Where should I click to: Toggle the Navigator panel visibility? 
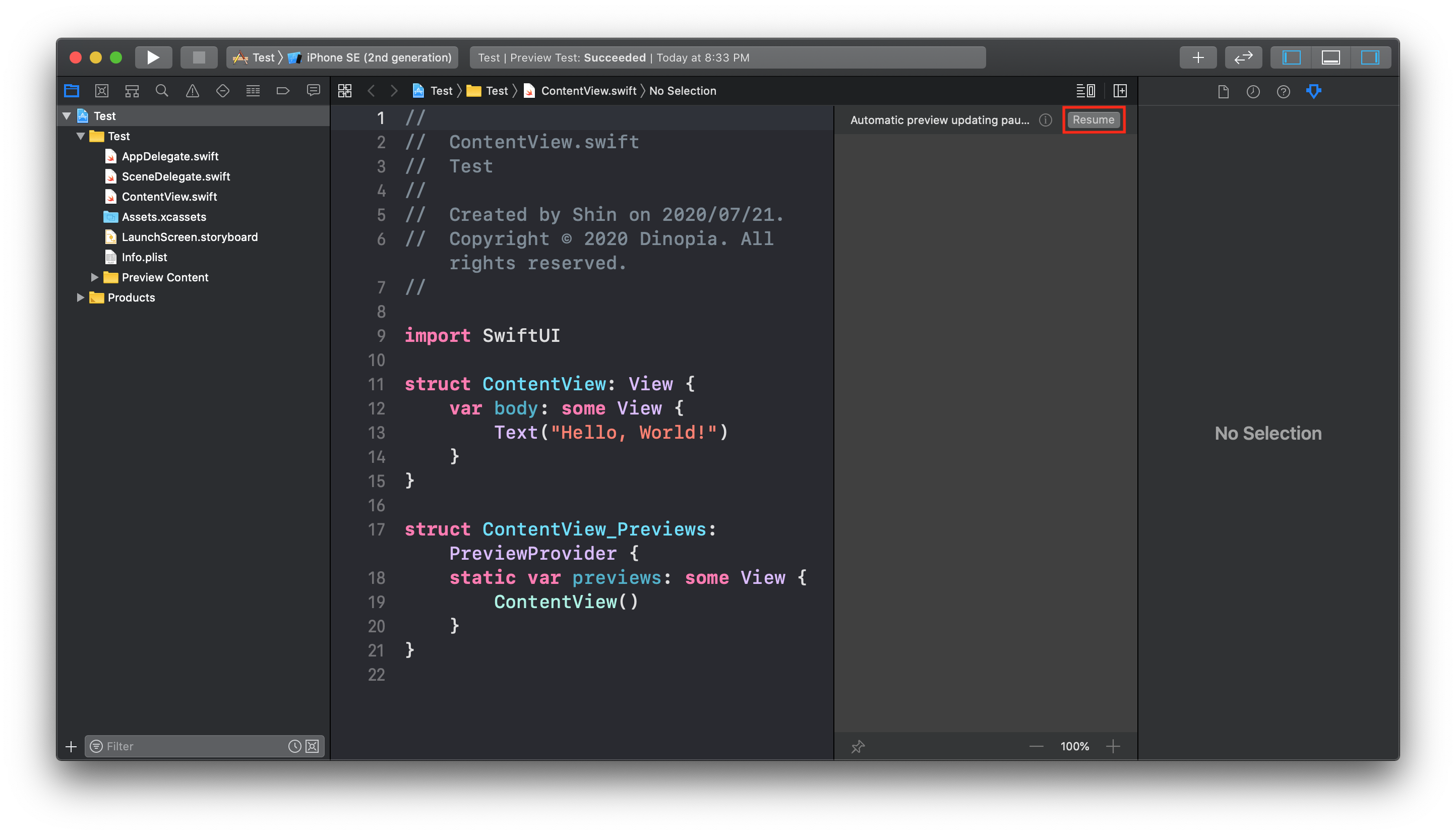click(1291, 57)
